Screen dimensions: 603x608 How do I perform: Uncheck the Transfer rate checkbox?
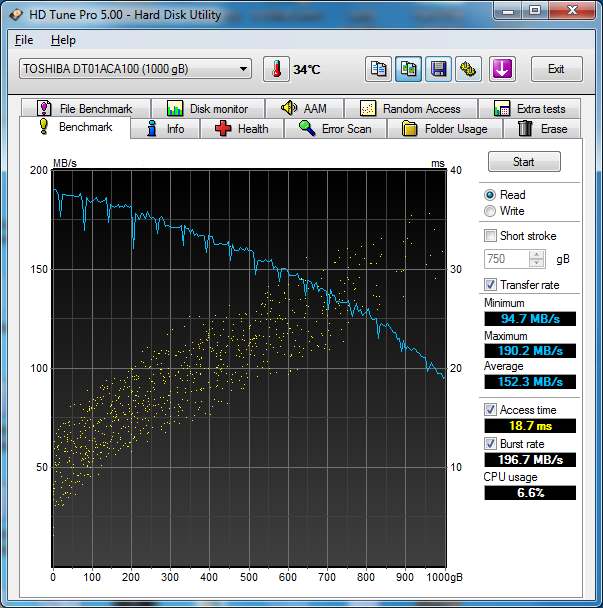pos(490,285)
